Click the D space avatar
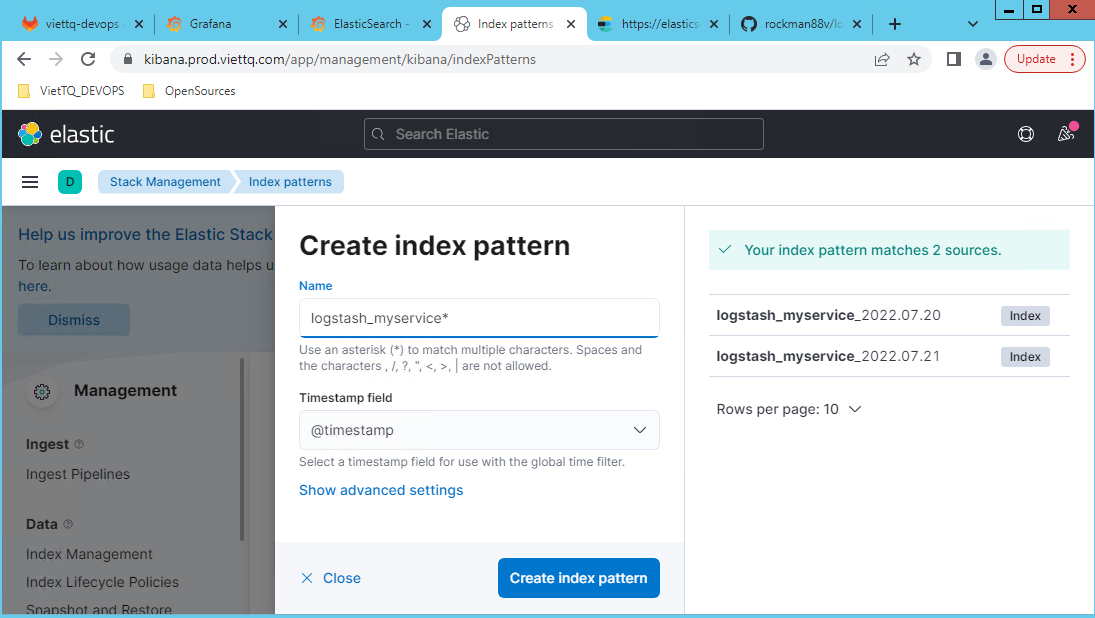This screenshot has height=618, width=1095. coord(69,182)
